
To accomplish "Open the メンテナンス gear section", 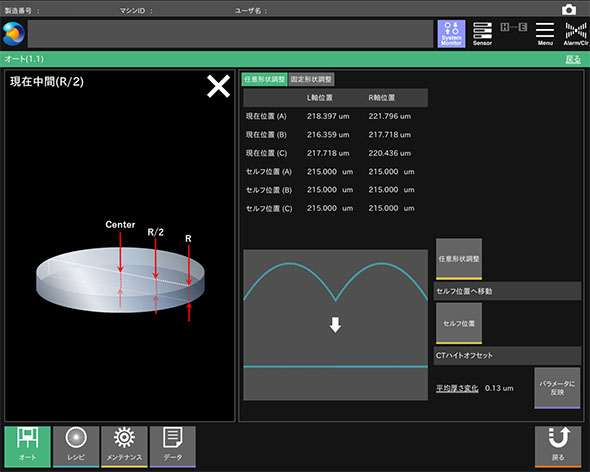I will tap(124, 447).
